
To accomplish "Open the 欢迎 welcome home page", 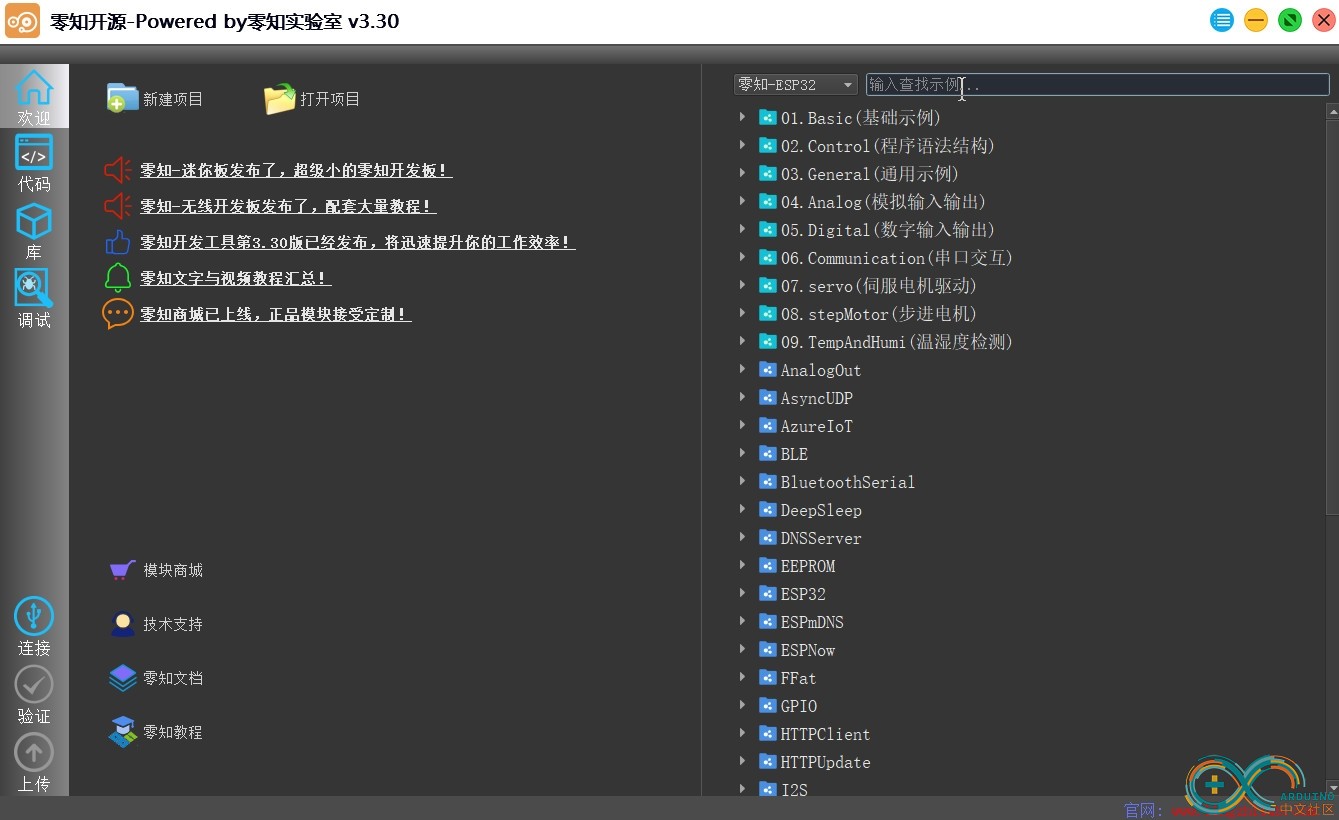I will (34, 97).
